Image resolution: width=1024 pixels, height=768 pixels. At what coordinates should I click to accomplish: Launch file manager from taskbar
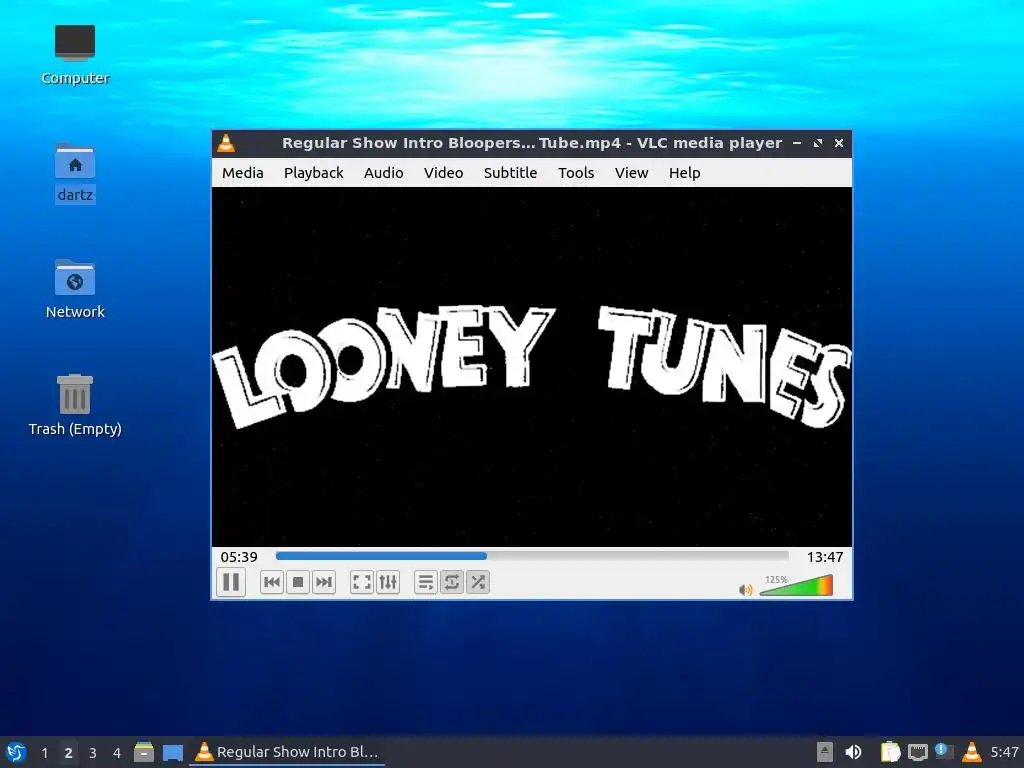click(x=144, y=752)
